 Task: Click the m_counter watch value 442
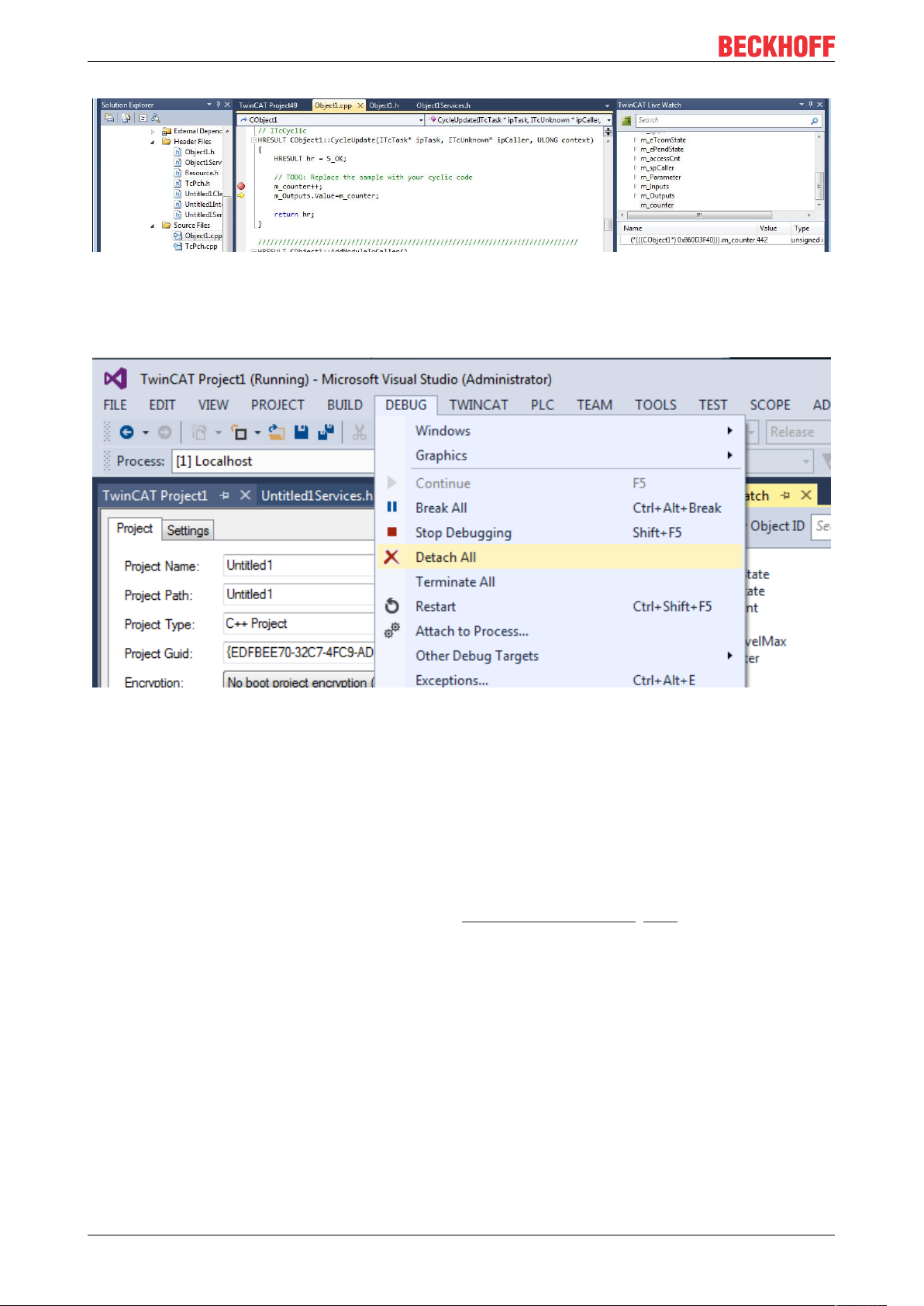[763, 240]
